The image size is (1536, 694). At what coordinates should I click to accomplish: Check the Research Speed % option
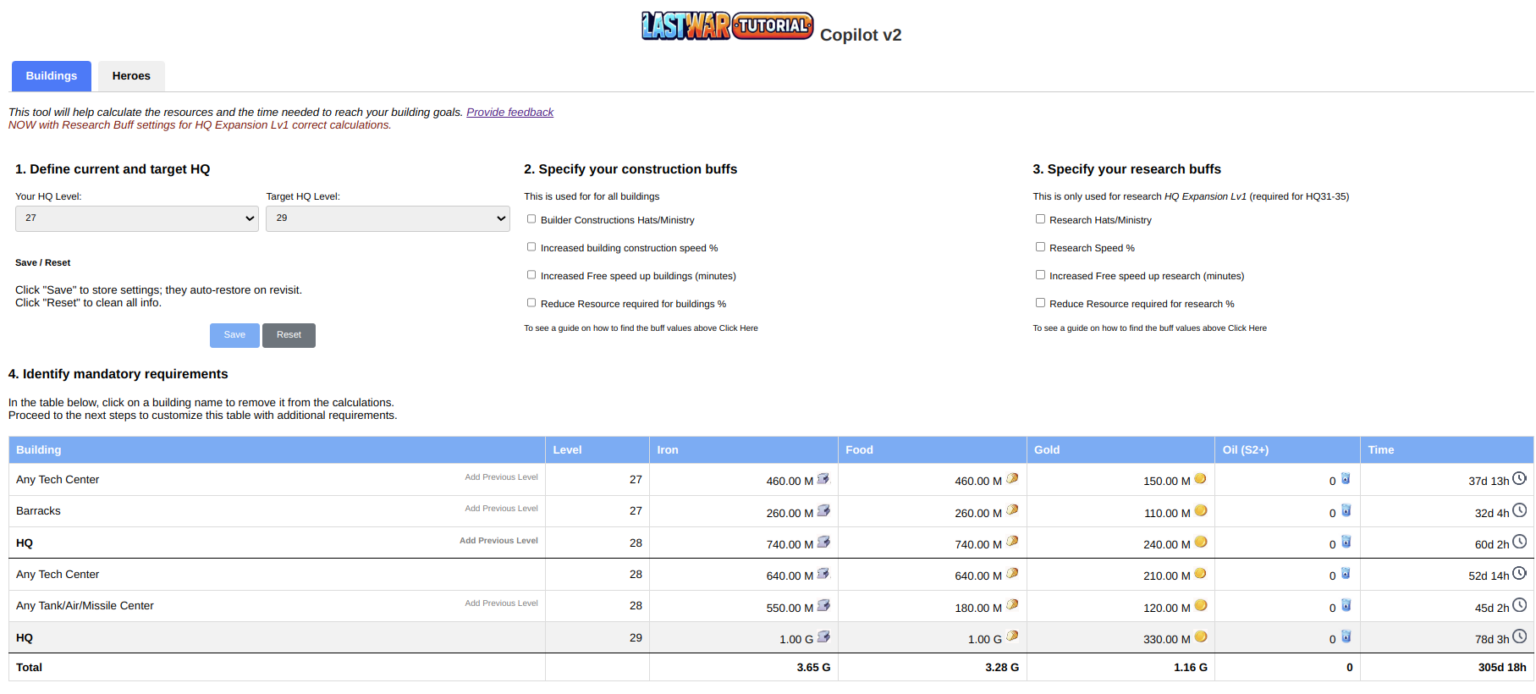(x=1041, y=247)
